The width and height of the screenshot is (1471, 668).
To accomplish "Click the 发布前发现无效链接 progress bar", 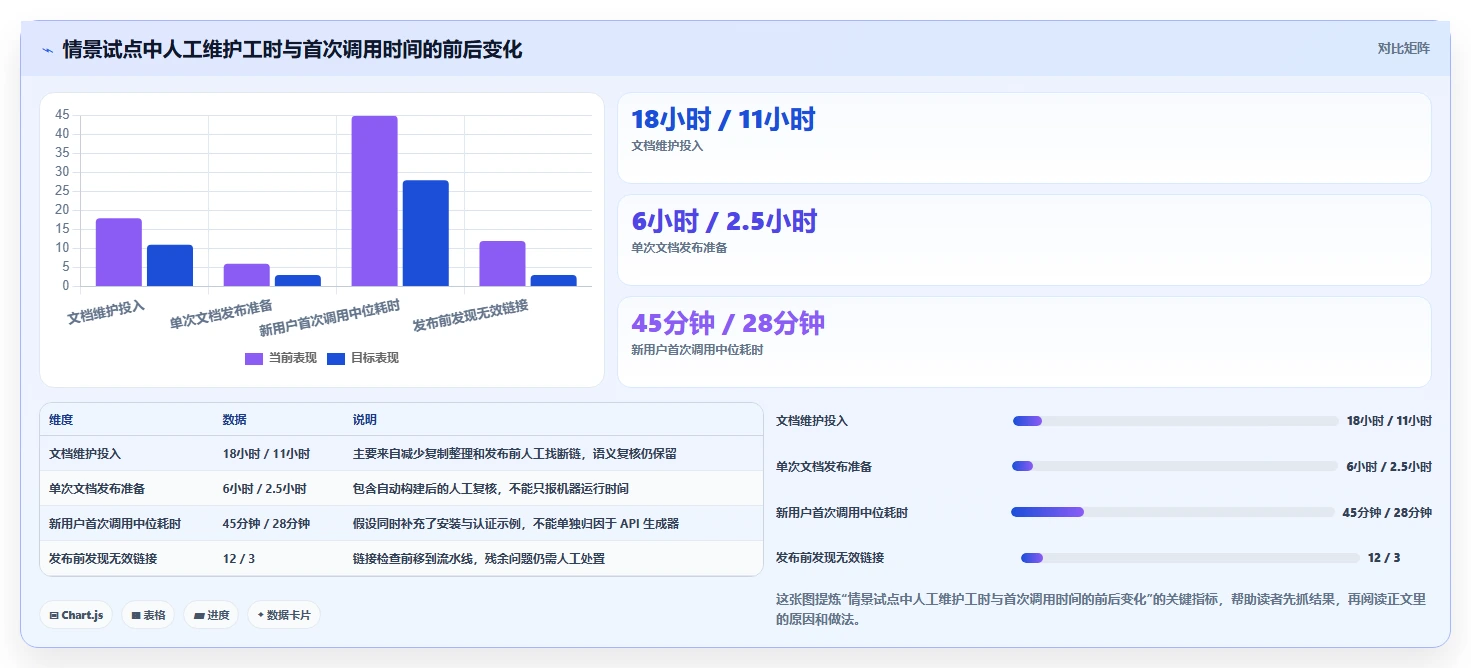I will tap(1190, 558).
